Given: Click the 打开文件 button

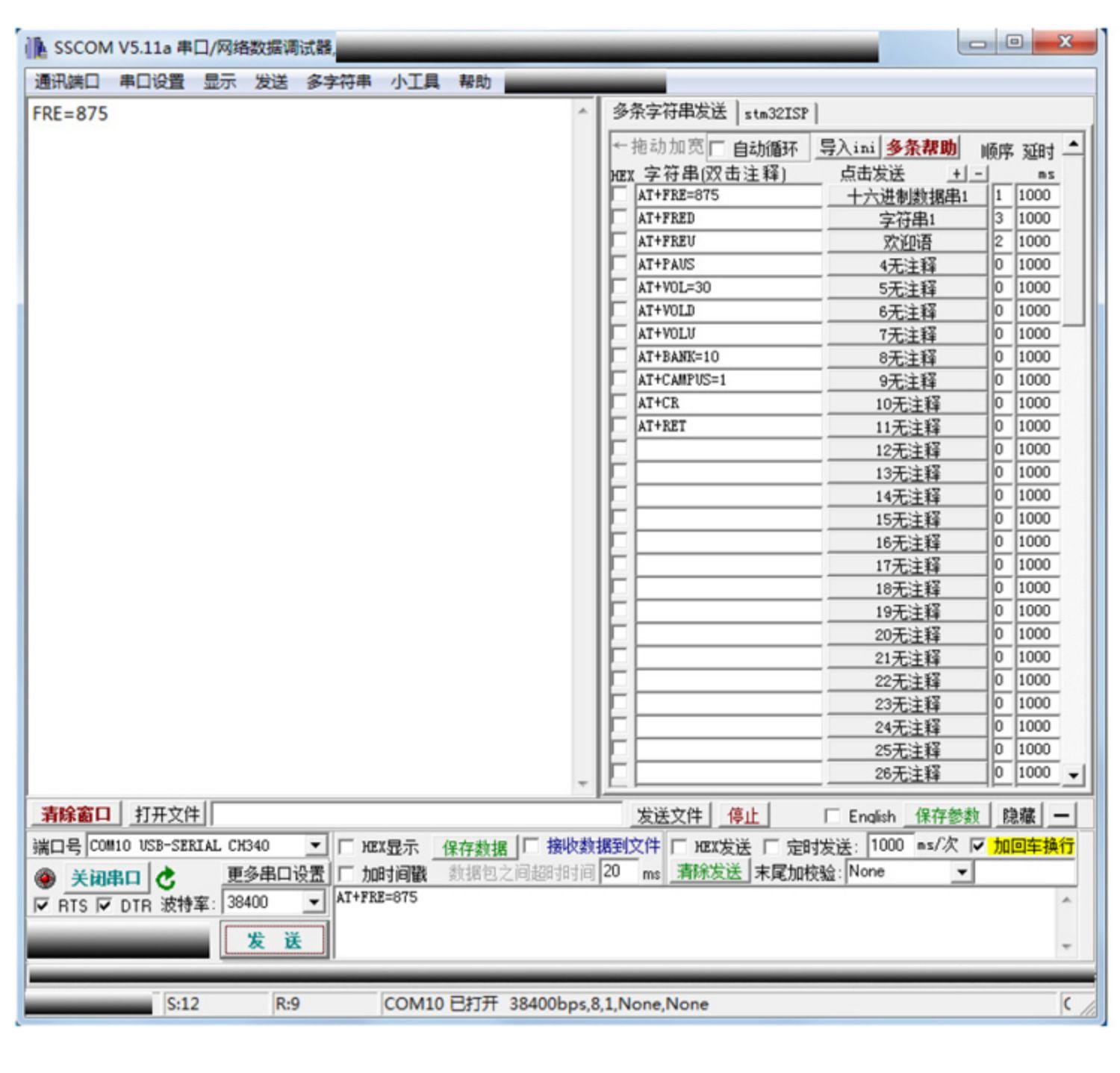Looking at the screenshot, I should coord(167,814).
